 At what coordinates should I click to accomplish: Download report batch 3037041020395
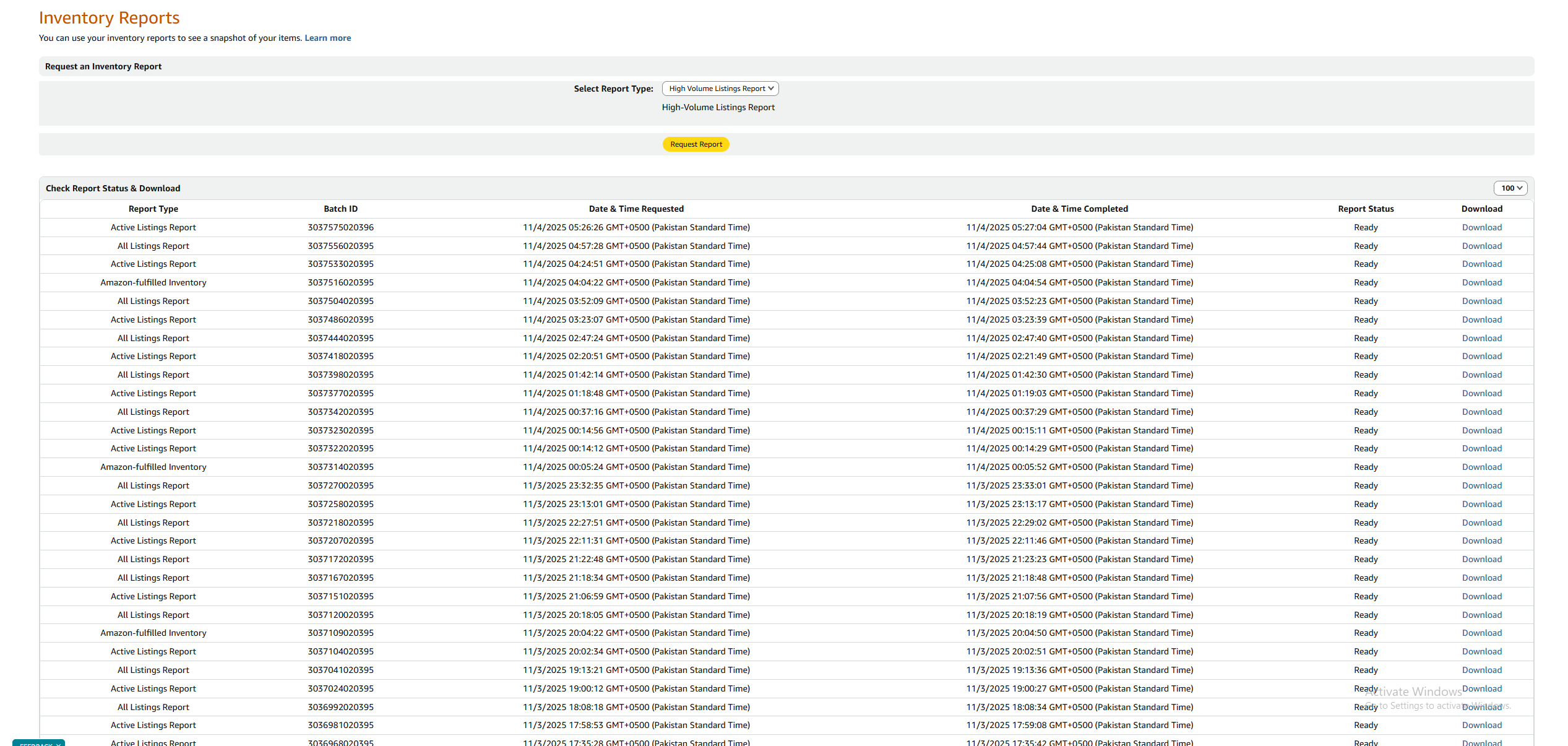coord(1482,670)
